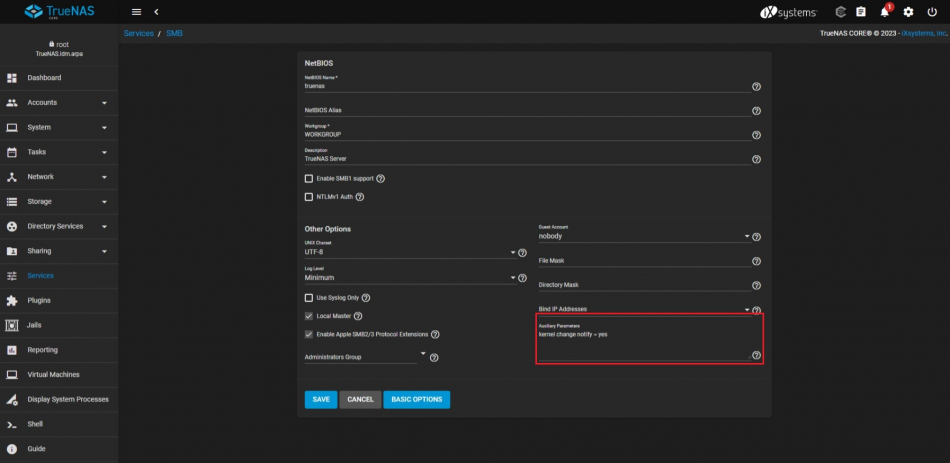This screenshot has height=463, width=950.
Task: Click the SAVE button
Action: coord(321,399)
